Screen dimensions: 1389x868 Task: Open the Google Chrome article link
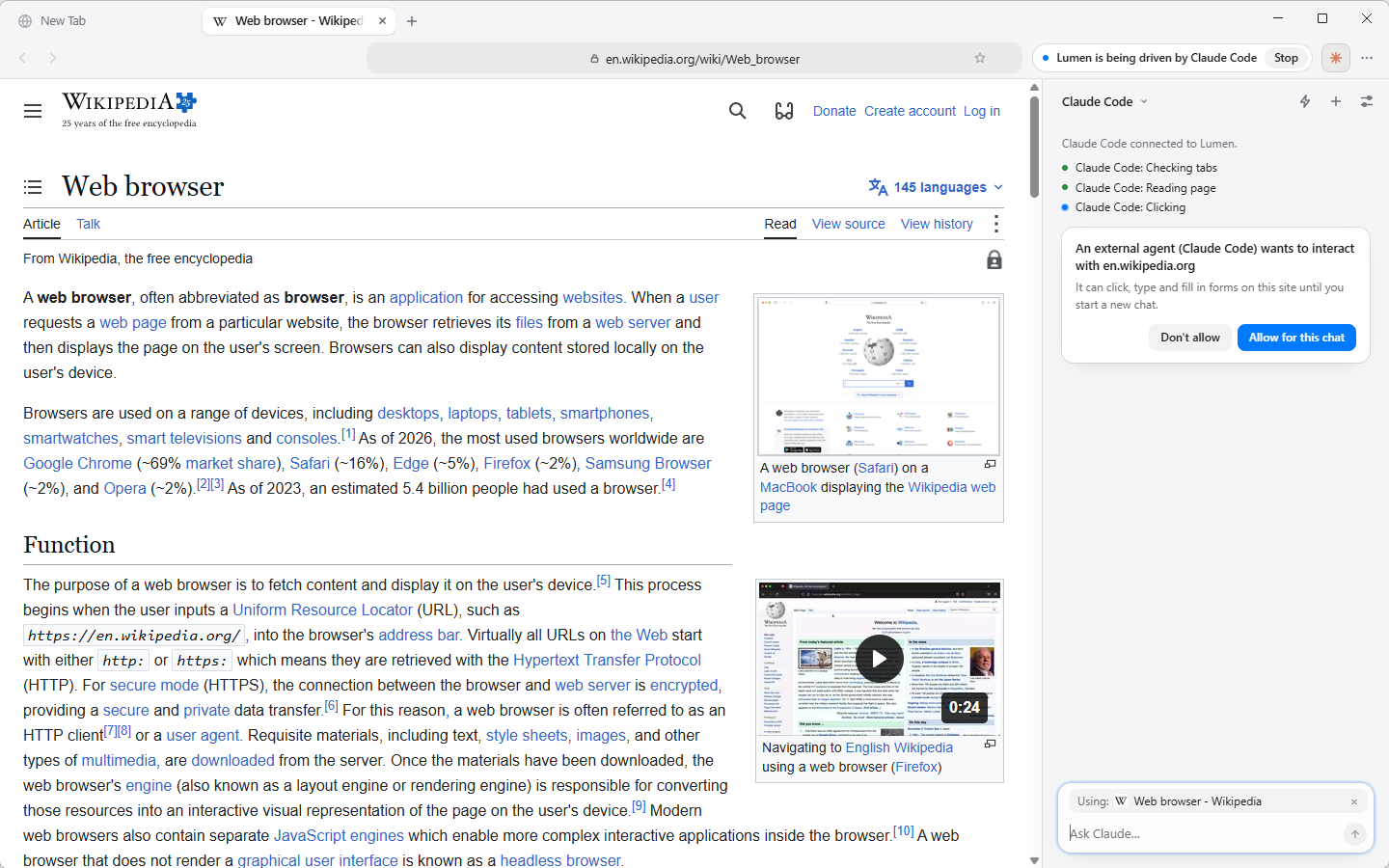(77, 463)
